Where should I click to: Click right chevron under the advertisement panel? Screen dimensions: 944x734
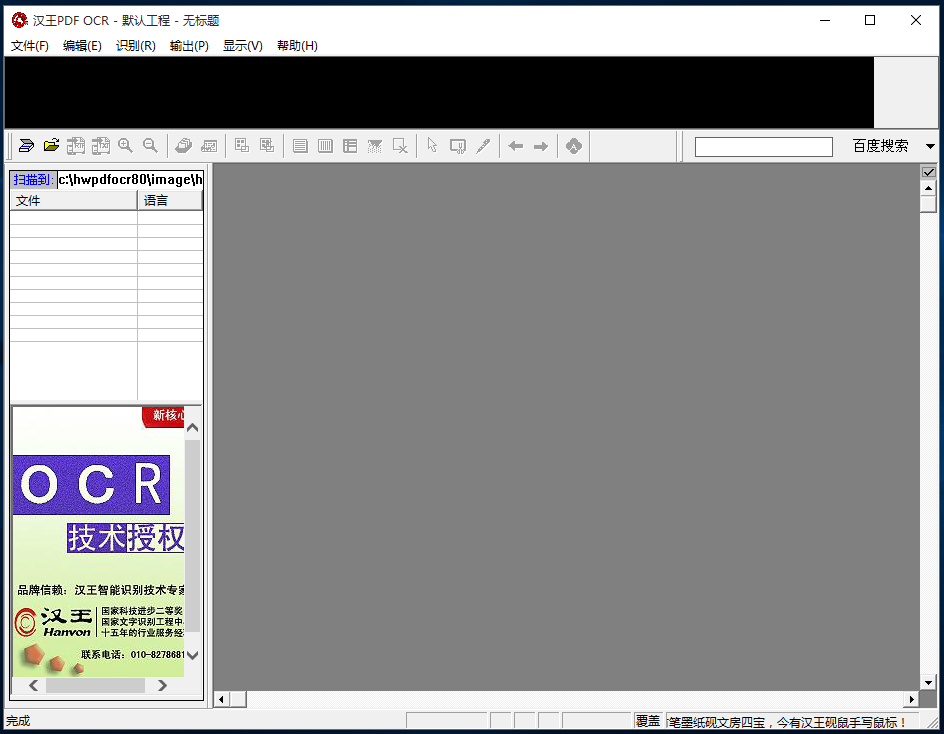pyautogui.click(x=163, y=685)
